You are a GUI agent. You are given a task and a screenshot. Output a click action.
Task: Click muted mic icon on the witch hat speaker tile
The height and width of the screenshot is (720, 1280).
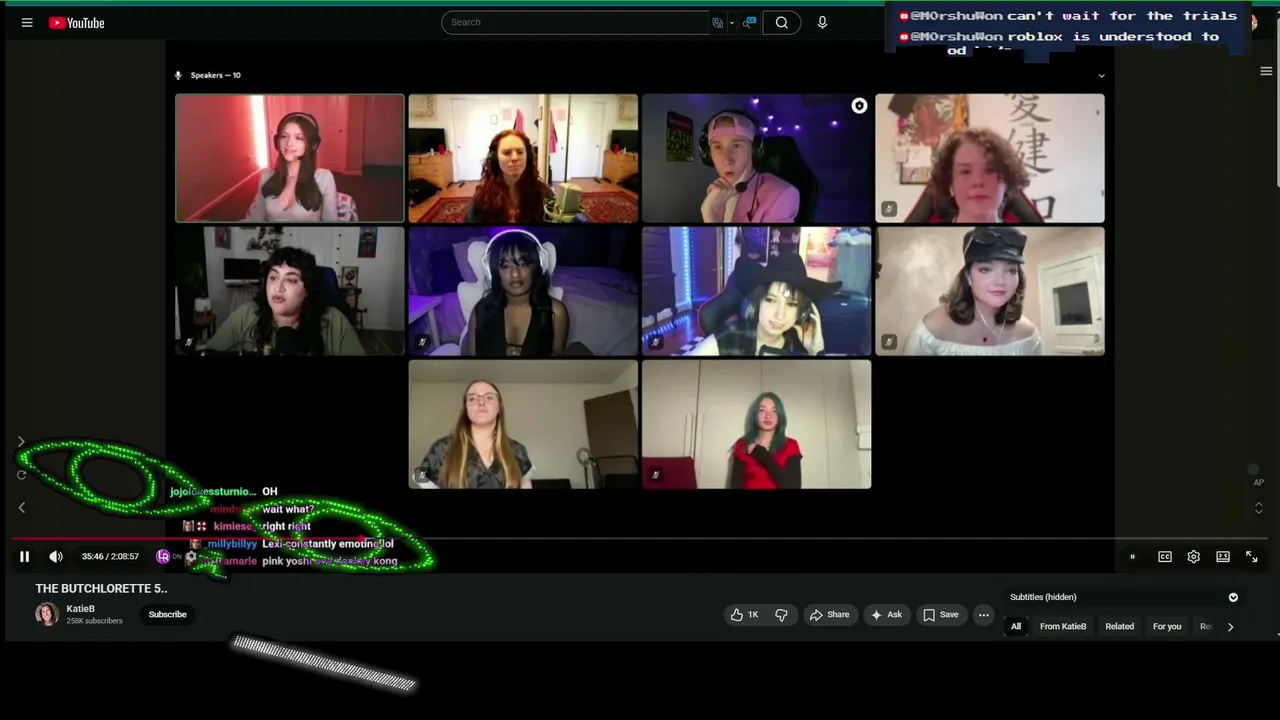[655, 342]
